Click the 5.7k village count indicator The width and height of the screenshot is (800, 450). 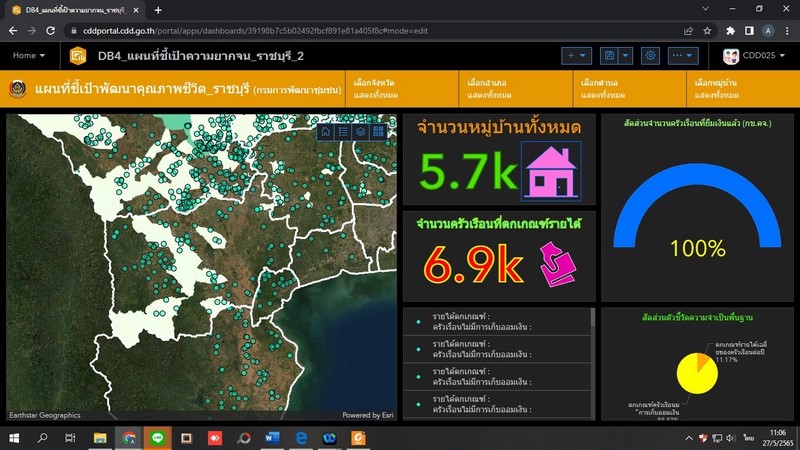pos(468,171)
